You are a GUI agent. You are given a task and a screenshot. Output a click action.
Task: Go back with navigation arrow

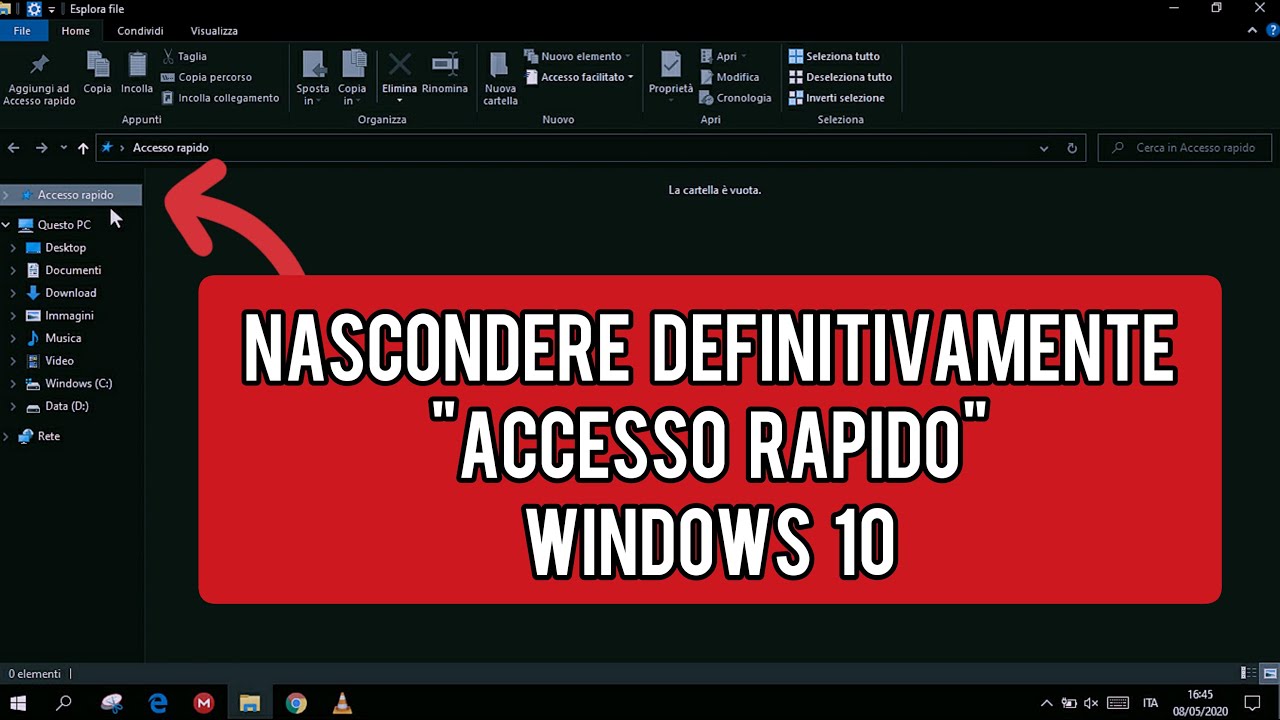coord(14,148)
